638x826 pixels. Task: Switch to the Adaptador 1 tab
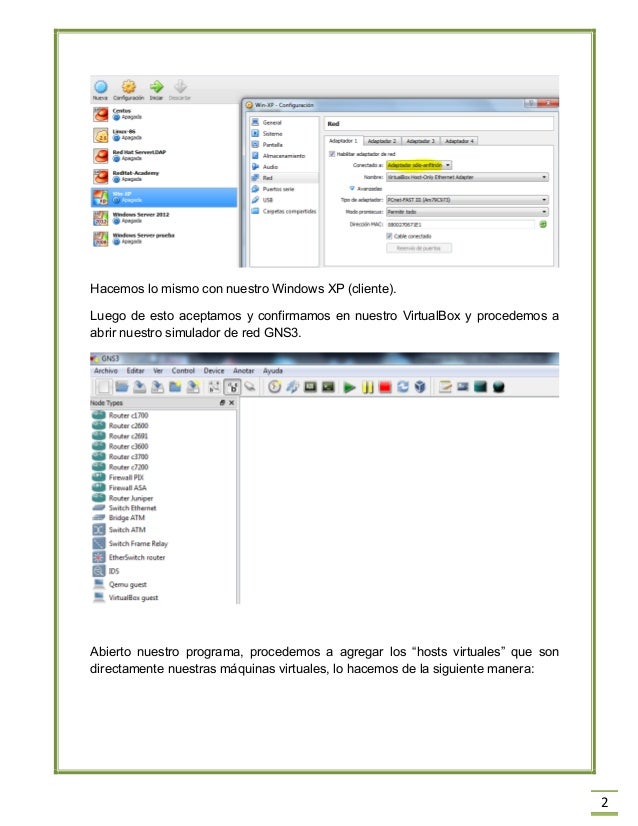[x=343, y=141]
